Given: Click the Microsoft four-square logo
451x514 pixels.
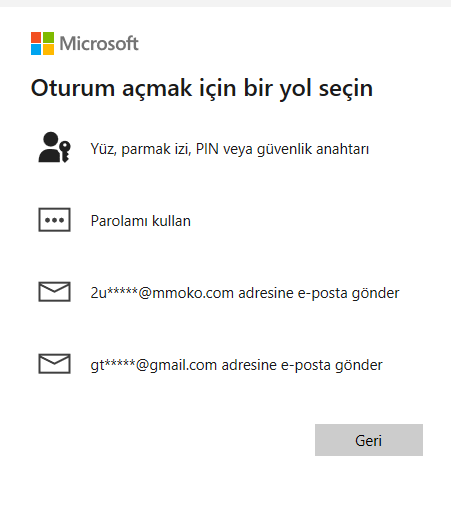Looking at the screenshot, I should (x=42, y=43).
